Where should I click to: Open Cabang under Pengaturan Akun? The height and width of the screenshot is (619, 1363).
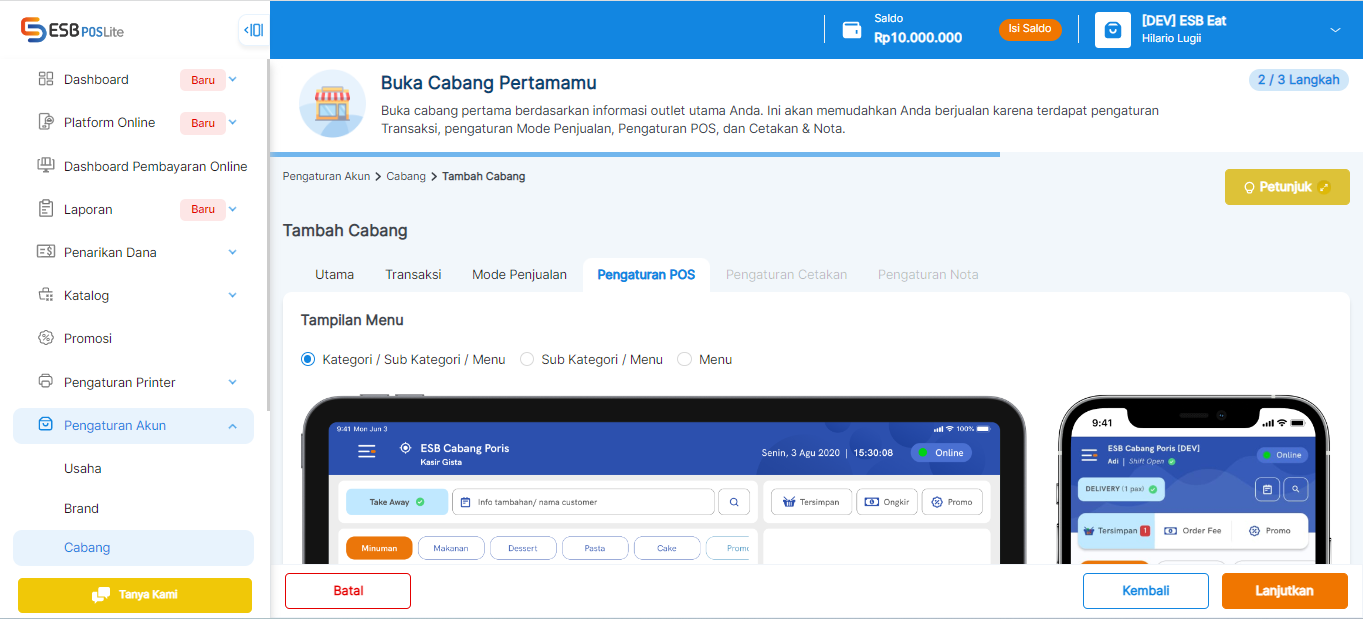pyautogui.click(x=133, y=548)
